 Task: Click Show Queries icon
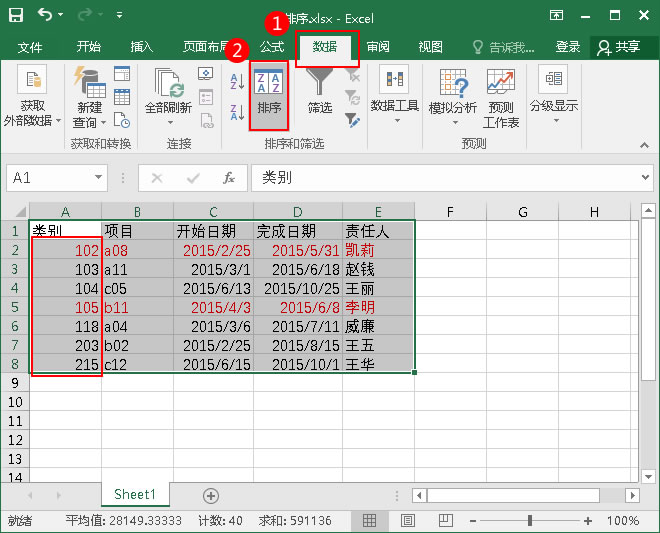click(122, 74)
